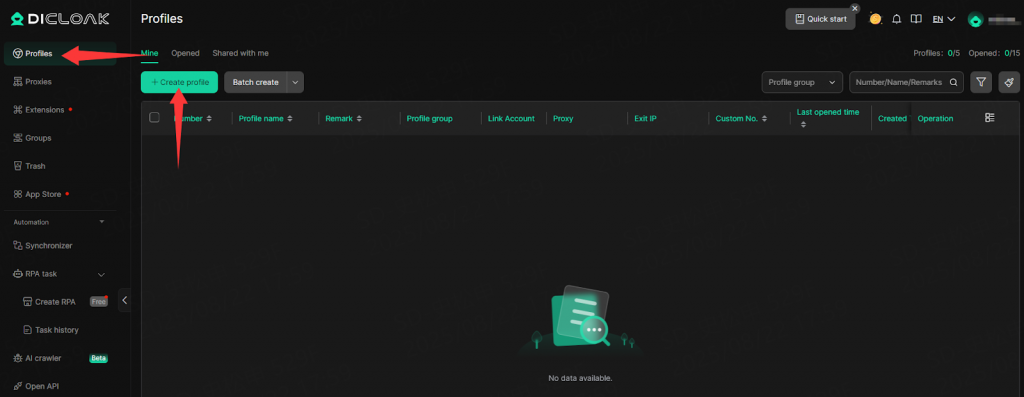Viewport: 1024px width, 397px height.
Task: Toggle the light/dark theme sun icon
Action: 875,19
